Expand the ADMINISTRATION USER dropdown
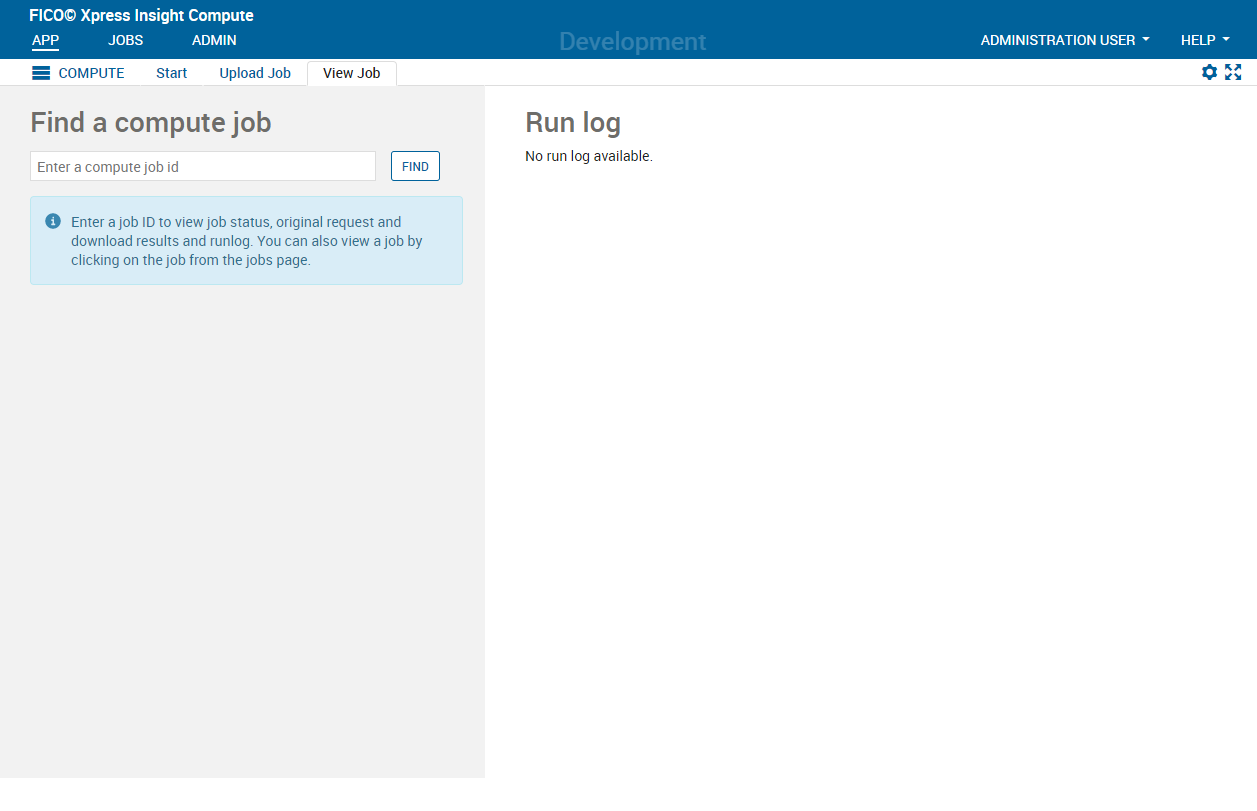1257x811 pixels. 1064,40
